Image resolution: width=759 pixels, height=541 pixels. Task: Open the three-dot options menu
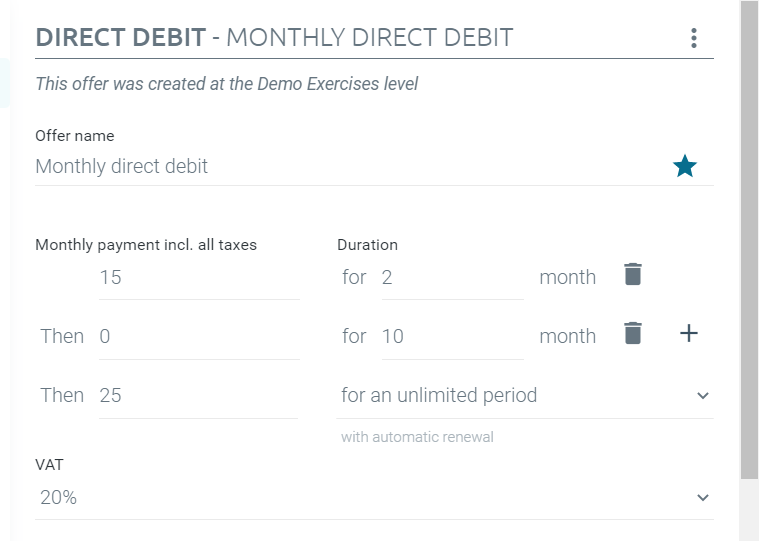point(694,38)
